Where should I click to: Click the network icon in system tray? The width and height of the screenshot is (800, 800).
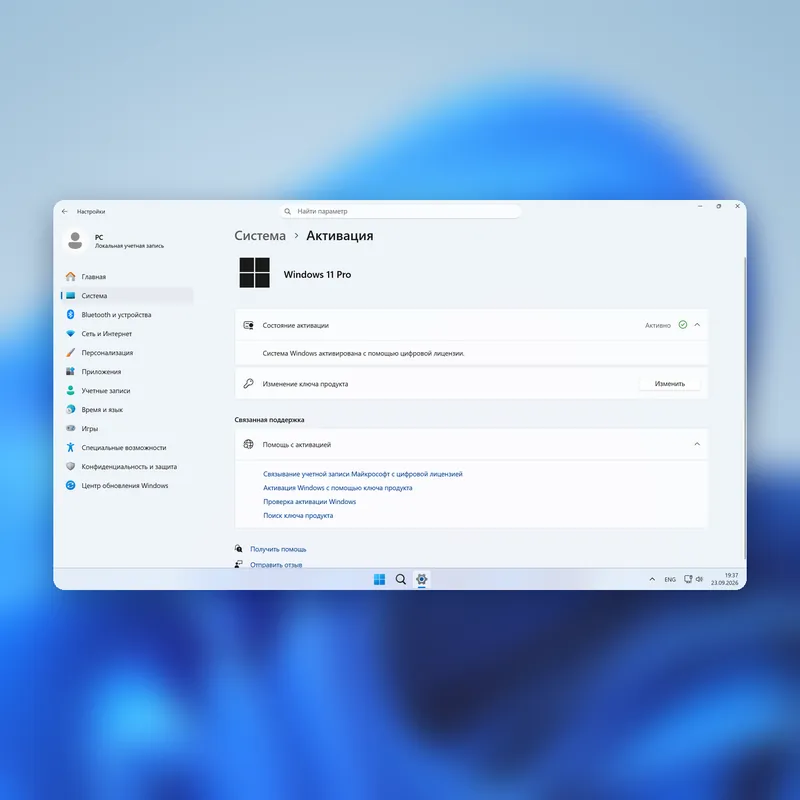pos(688,579)
